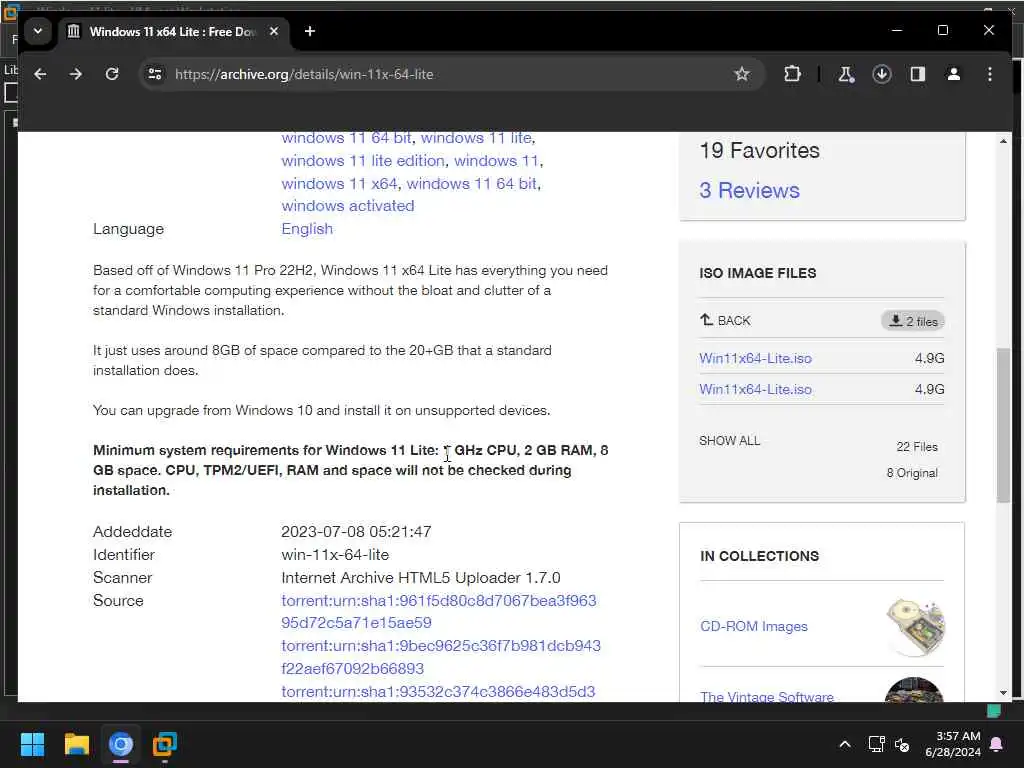Open Chrome three-dot menu
Viewport: 1024px width, 768px height.
[x=990, y=74]
